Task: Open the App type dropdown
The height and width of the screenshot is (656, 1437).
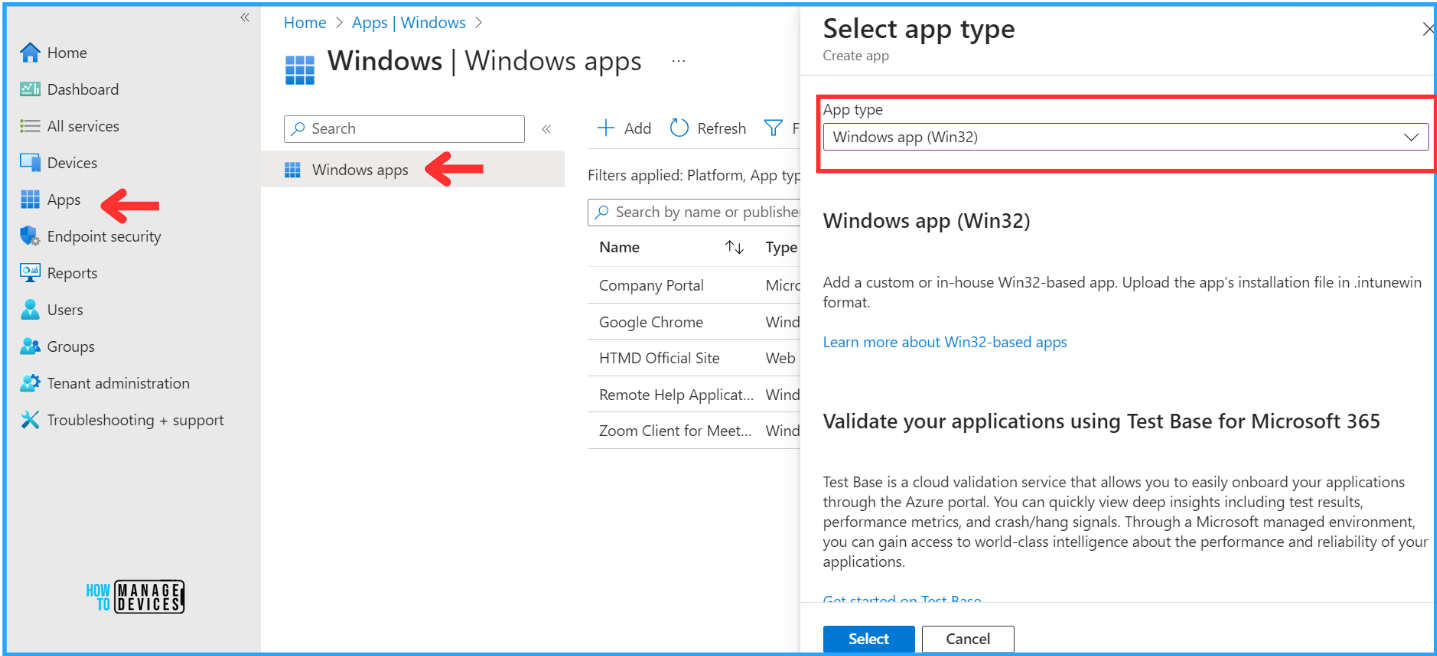Action: click(x=1125, y=137)
